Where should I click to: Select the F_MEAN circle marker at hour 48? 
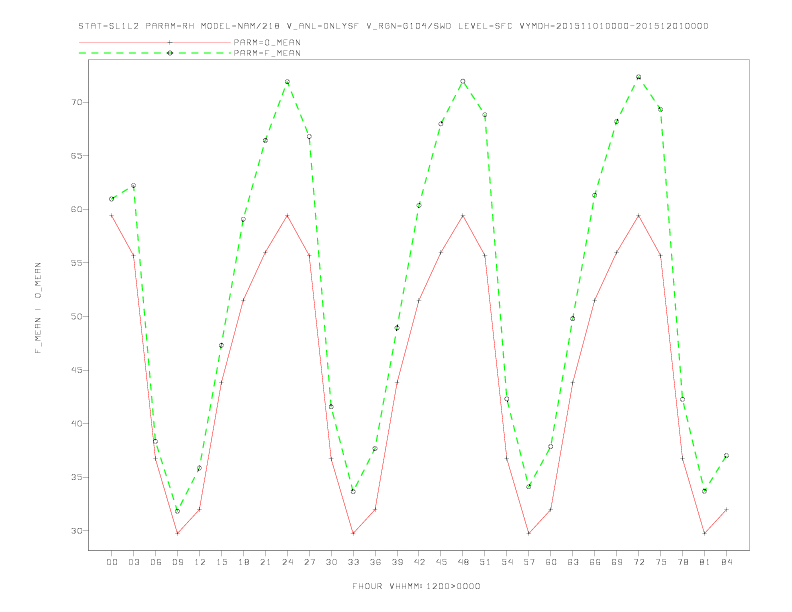click(x=463, y=81)
